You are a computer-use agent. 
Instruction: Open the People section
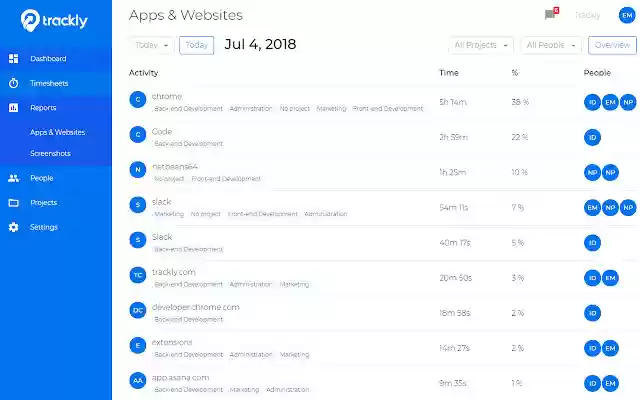(x=42, y=178)
